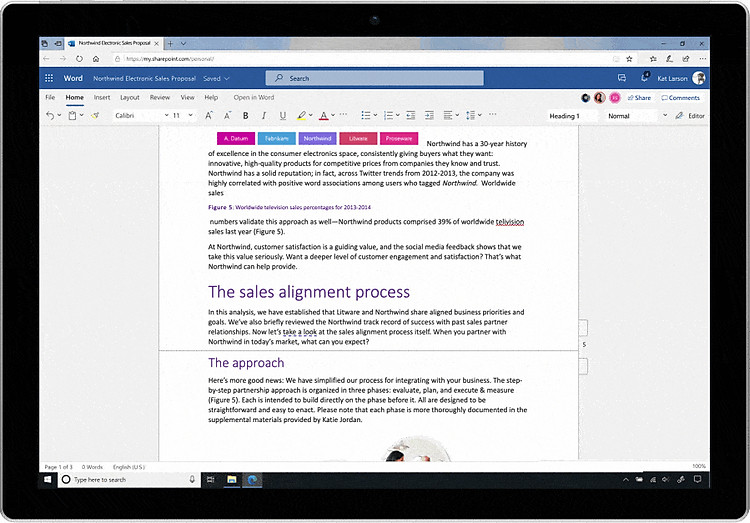The width and height of the screenshot is (750, 523).
Task: Open the Word app launcher waffle icon
Action: 49,78
